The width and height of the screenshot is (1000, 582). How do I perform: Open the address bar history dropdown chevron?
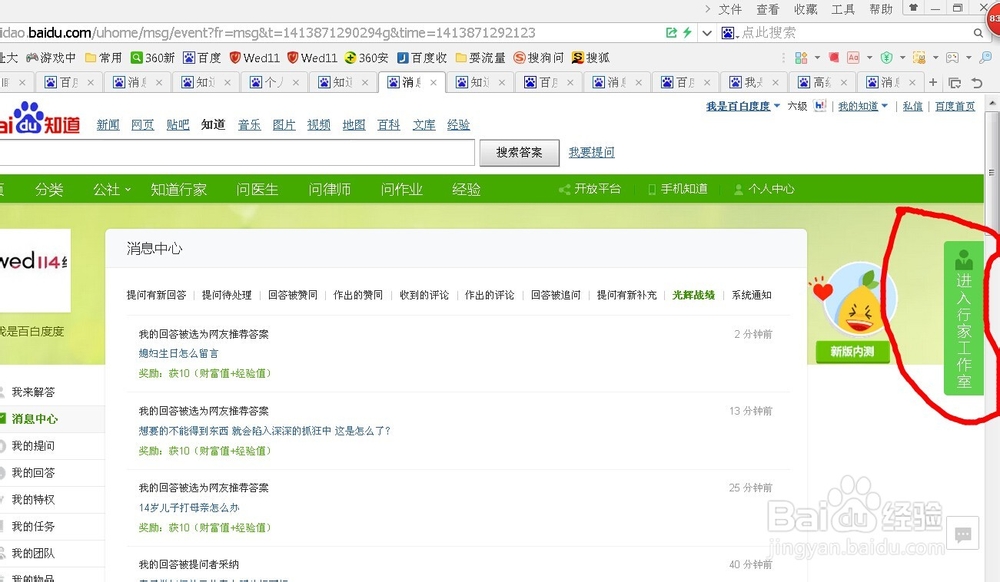click(x=706, y=31)
